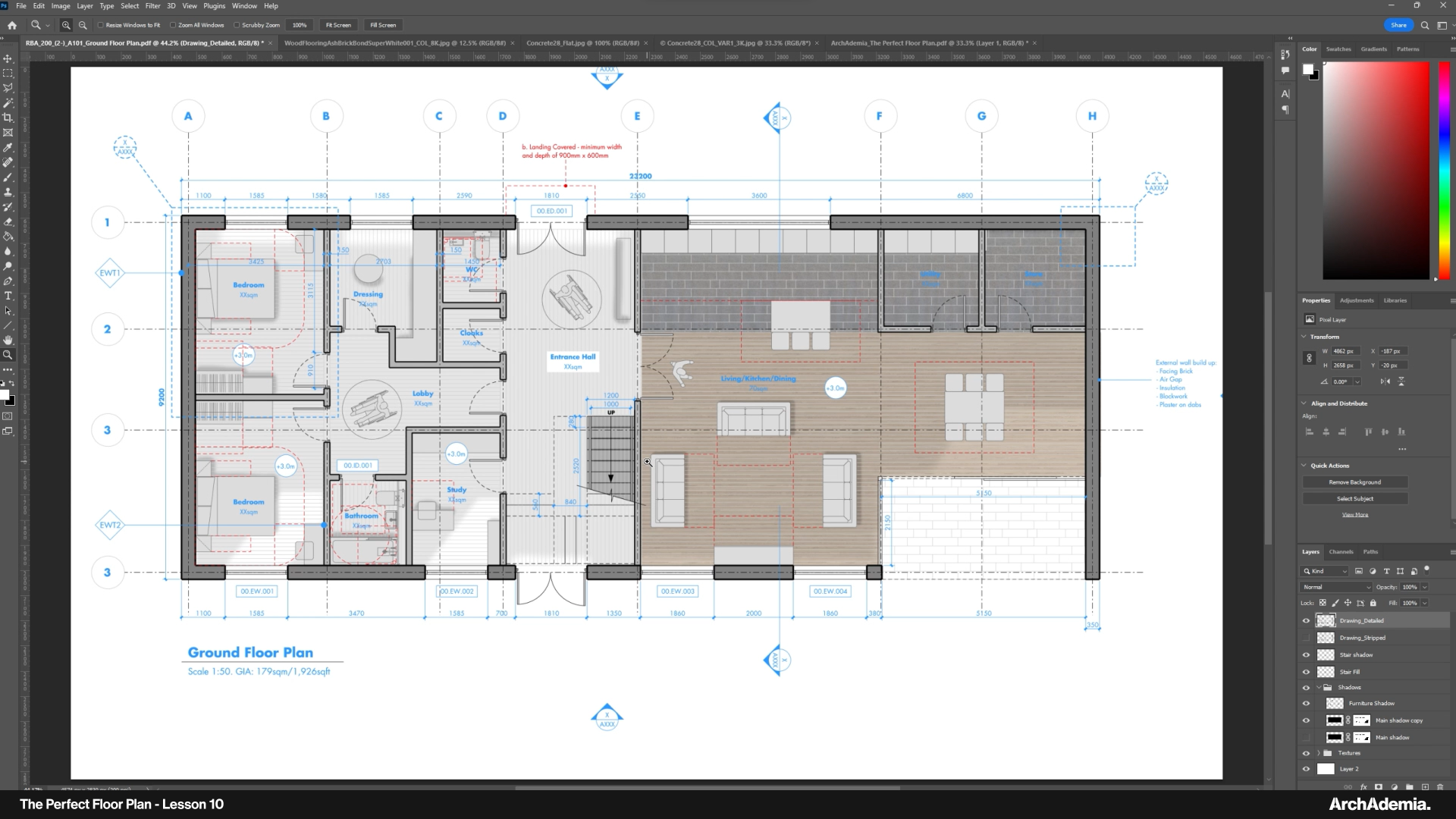The image size is (1456, 819).
Task: Select the Type tool
Action: click(x=8, y=296)
